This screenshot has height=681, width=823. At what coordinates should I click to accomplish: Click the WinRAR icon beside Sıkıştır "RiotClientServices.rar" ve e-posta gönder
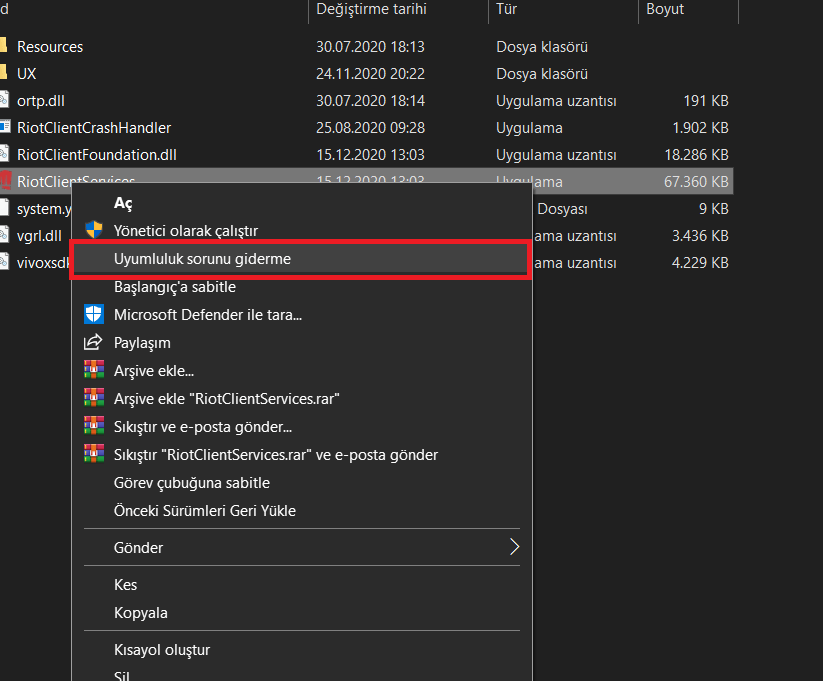click(x=94, y=454)
